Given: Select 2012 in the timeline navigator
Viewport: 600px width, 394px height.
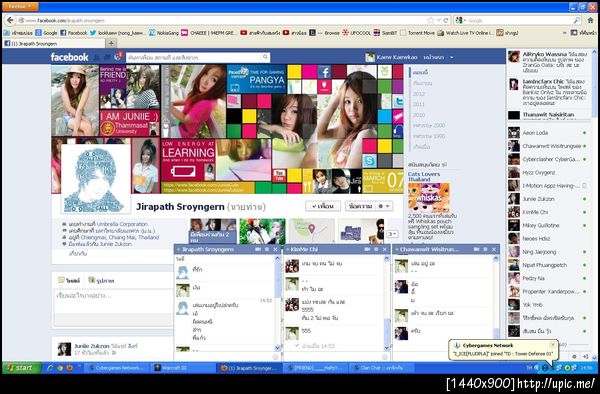Looking at the screenshot, I should click(419, 94).
